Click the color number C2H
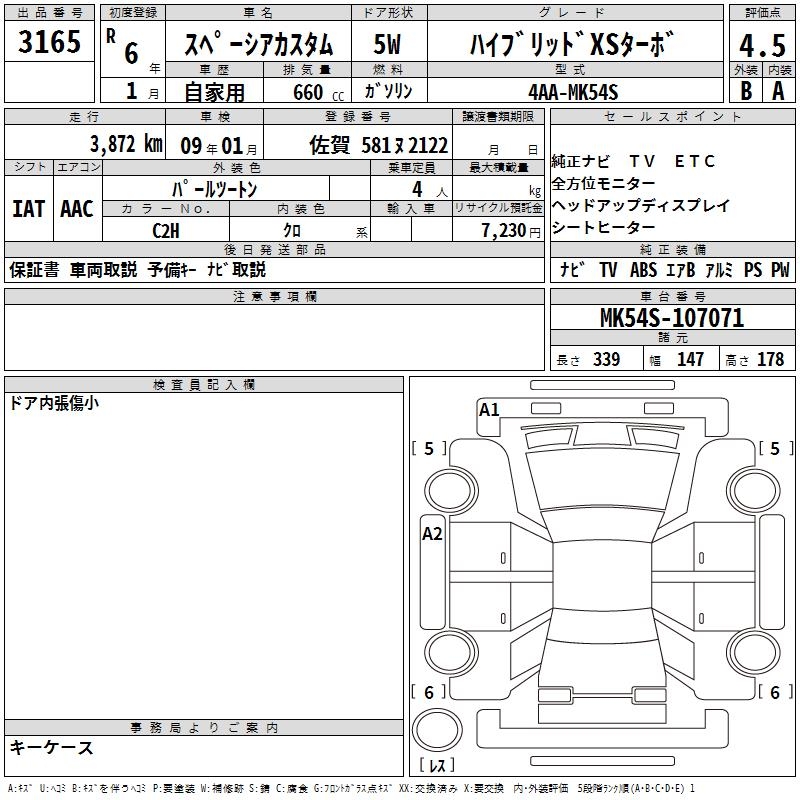 [166, 231]
